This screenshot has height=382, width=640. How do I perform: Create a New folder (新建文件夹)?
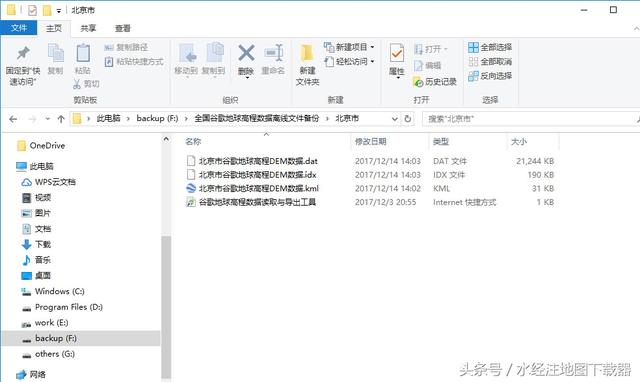[x=307, y=65]
